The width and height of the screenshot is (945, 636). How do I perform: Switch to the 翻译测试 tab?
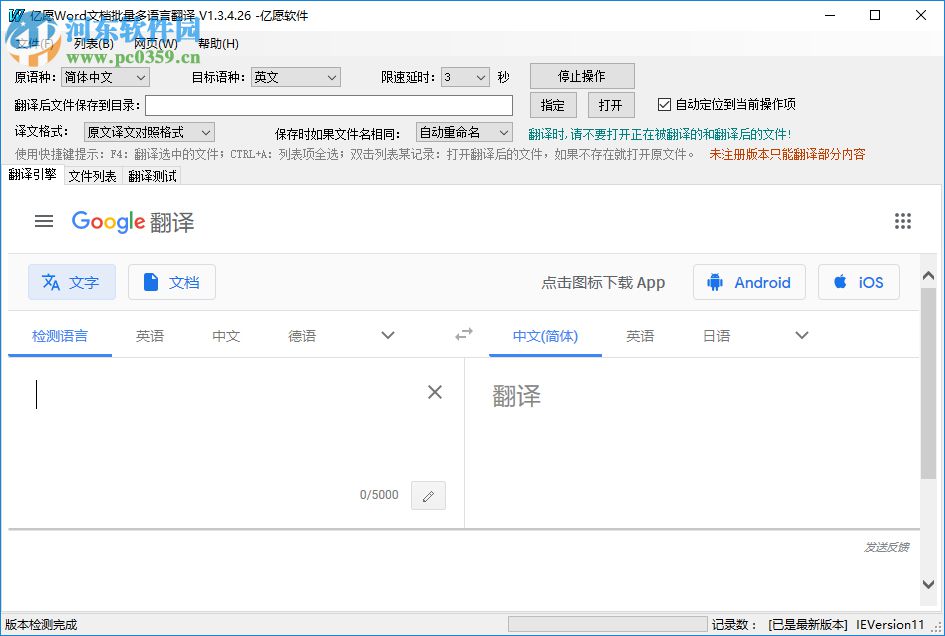(150, 176)
